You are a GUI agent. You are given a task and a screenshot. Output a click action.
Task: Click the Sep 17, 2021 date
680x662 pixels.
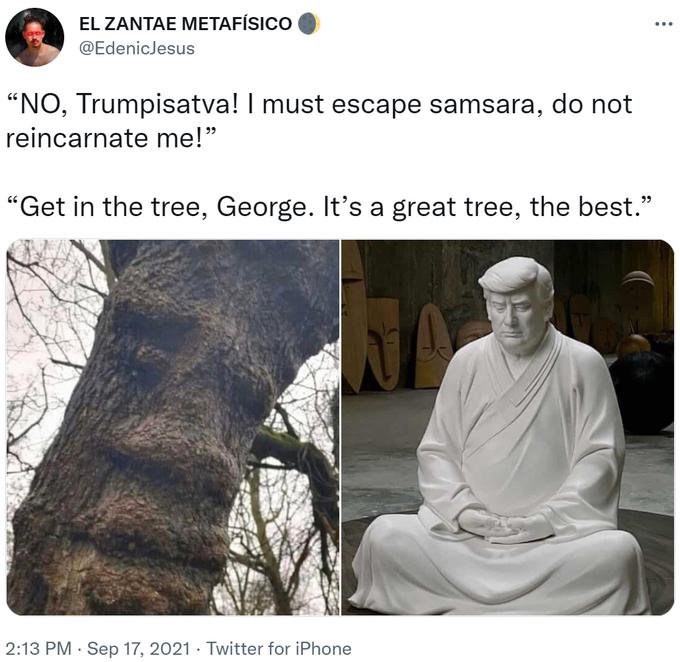coord(138,649)
